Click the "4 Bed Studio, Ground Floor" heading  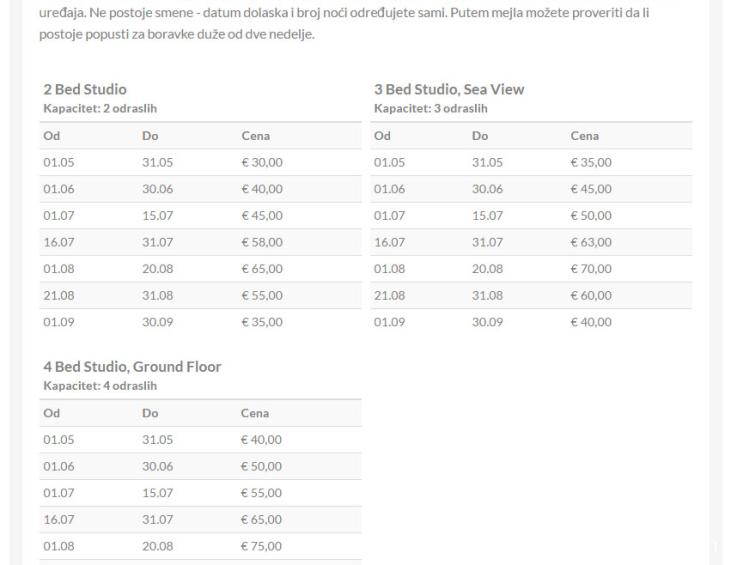[132, 367]
